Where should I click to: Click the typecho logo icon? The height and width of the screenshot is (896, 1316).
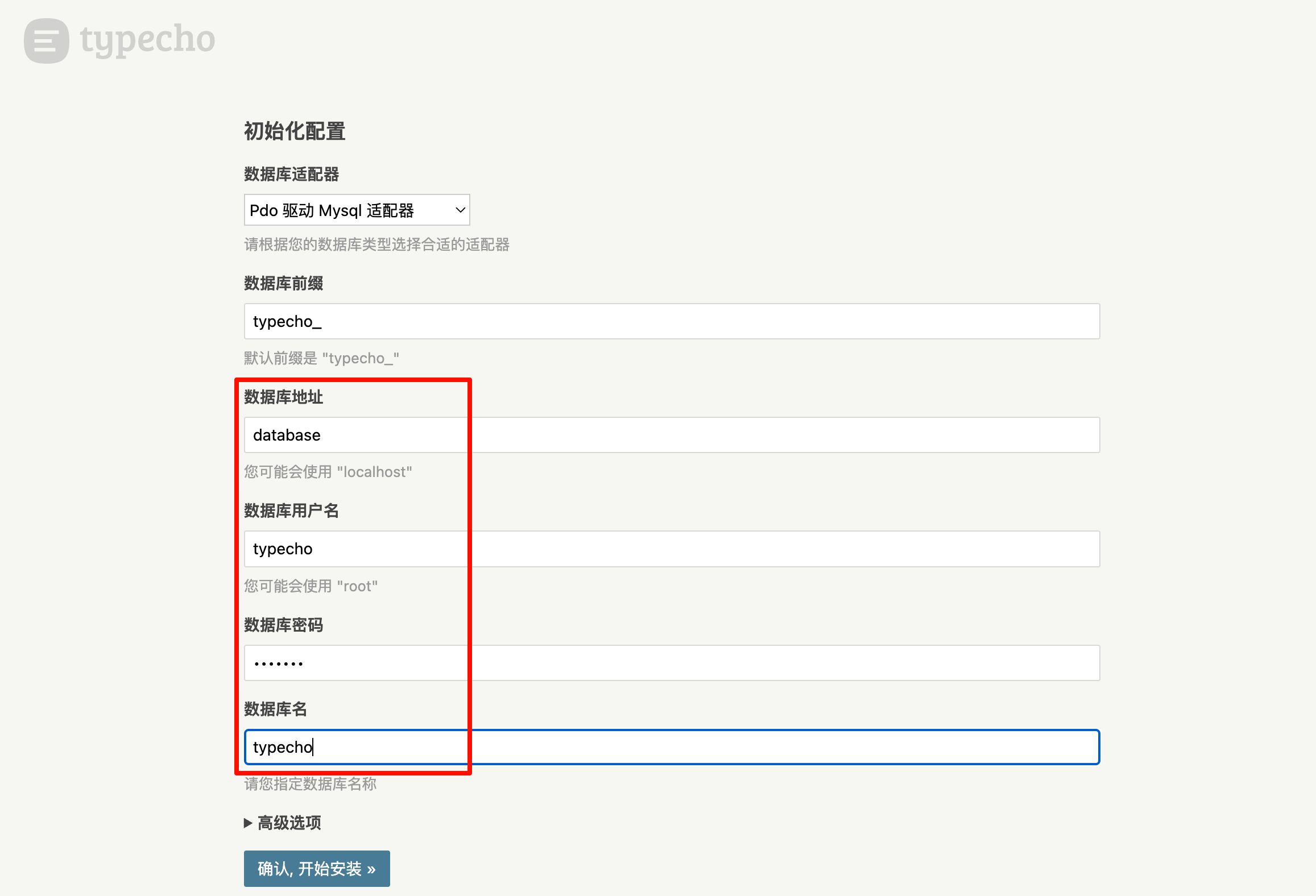46,41
